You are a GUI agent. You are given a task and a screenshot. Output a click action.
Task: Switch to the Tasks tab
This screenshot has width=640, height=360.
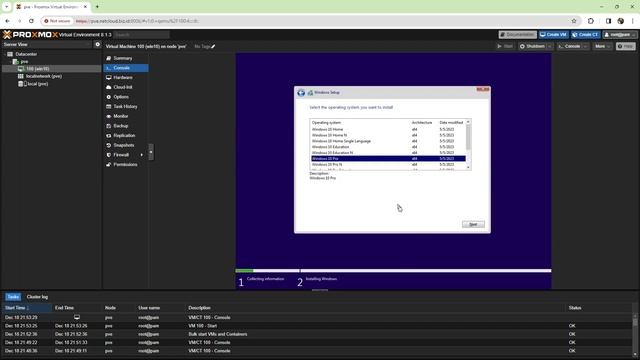pos(13,297)
